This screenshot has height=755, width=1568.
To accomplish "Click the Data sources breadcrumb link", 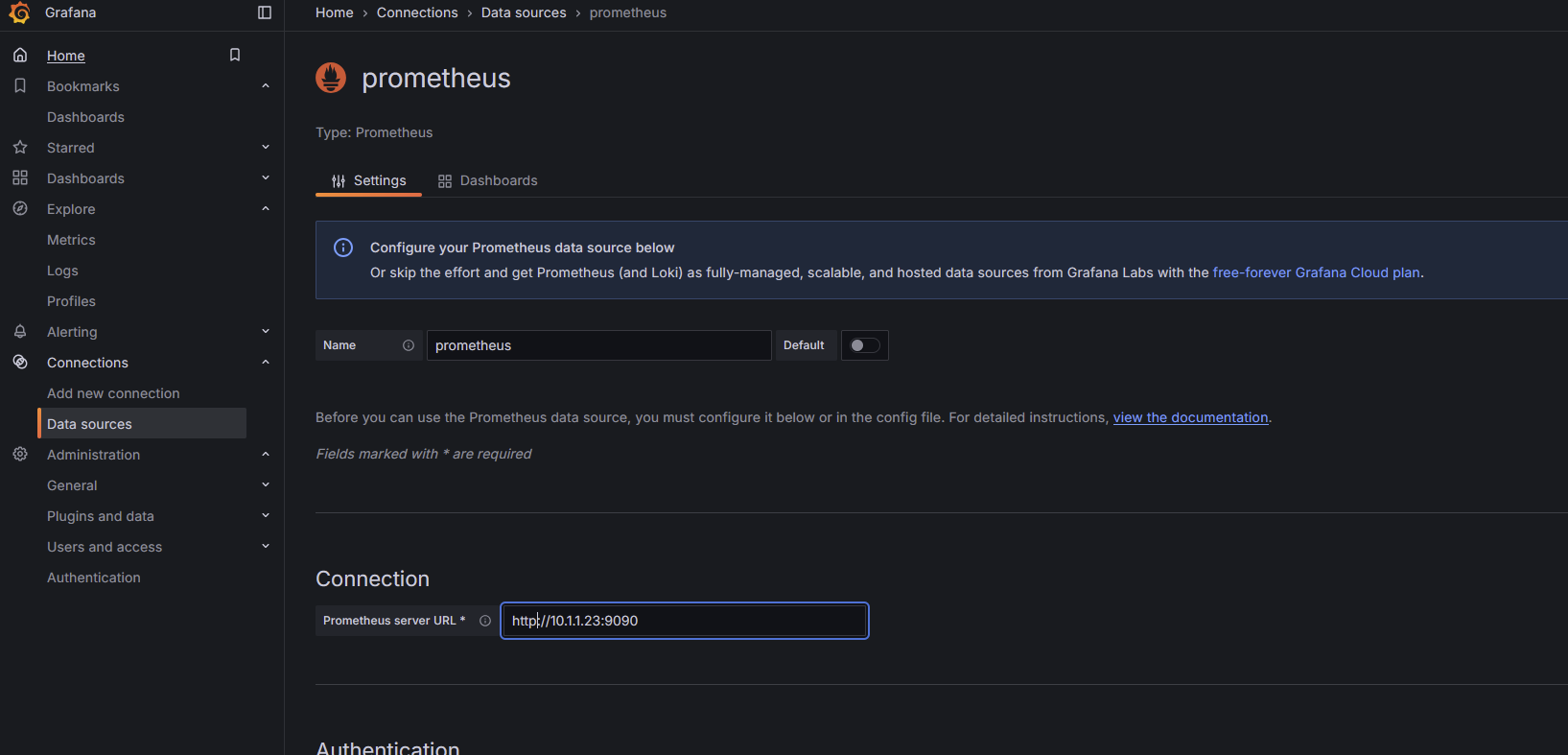I will pyautogui.click(x=524, y=12).
